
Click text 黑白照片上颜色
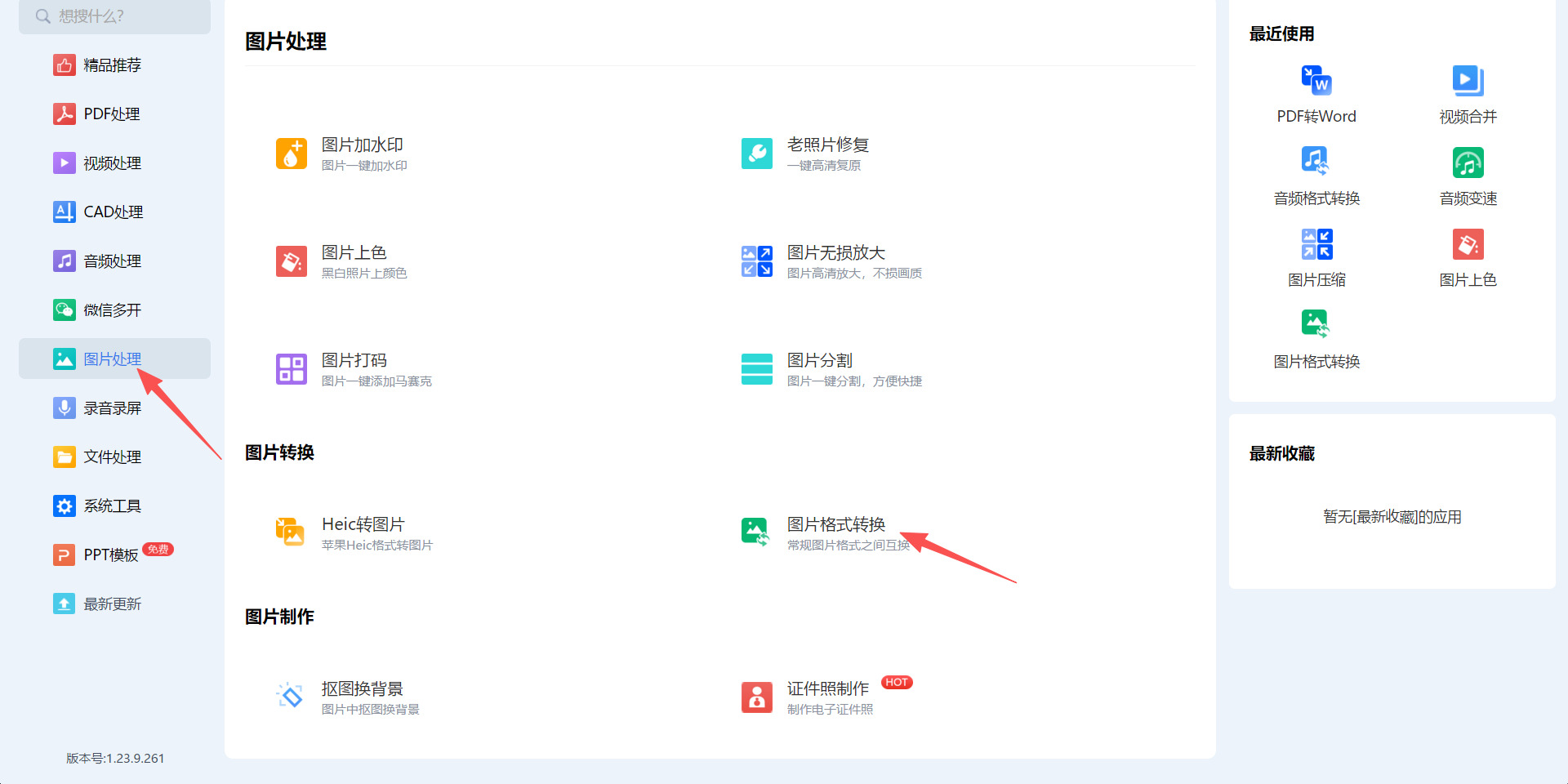[x=364, y=274]
